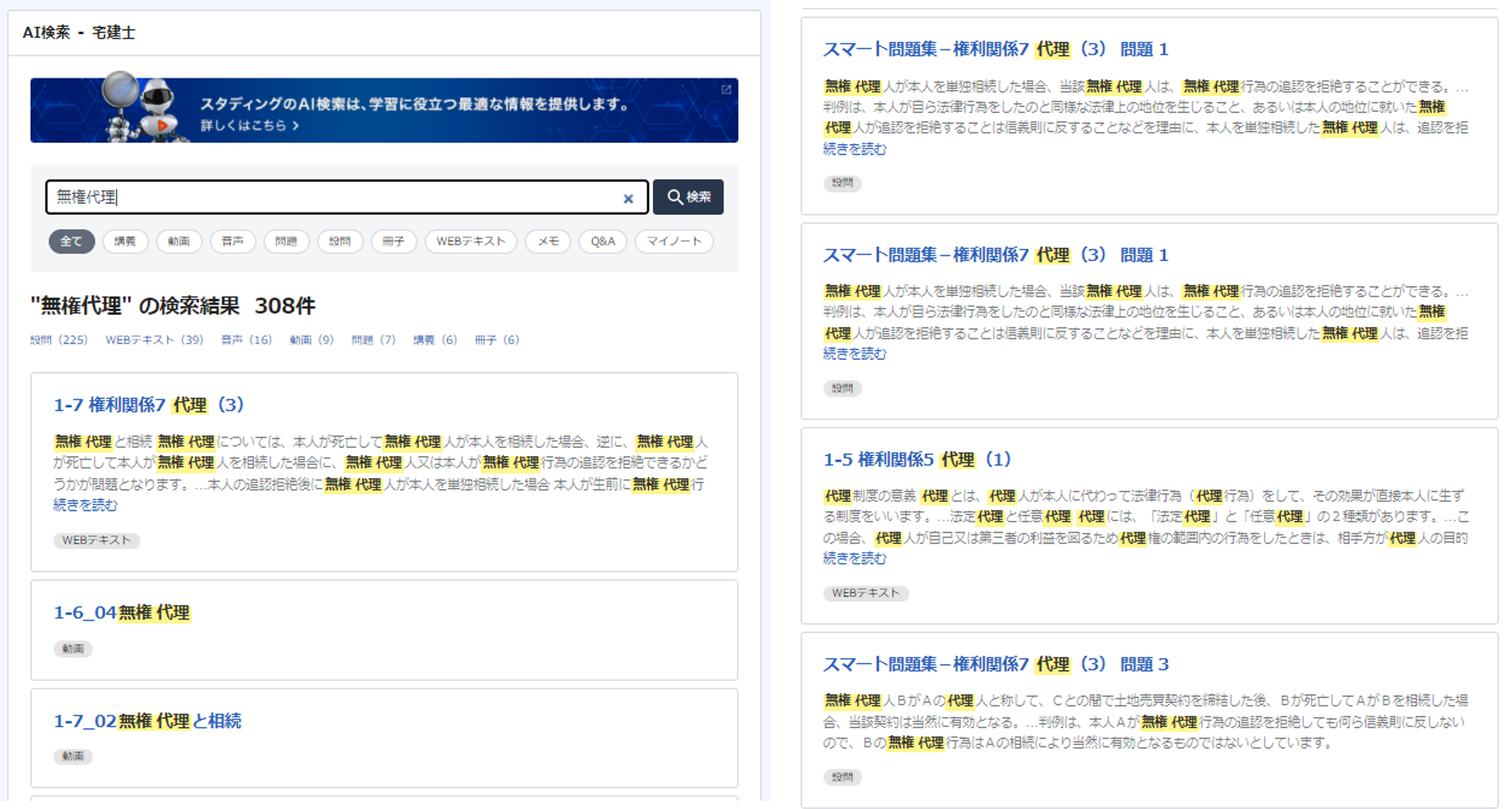This screenshot has height=809, width=1512.
Task: Click 動画 (9) result count link
Action: [312, 340]
